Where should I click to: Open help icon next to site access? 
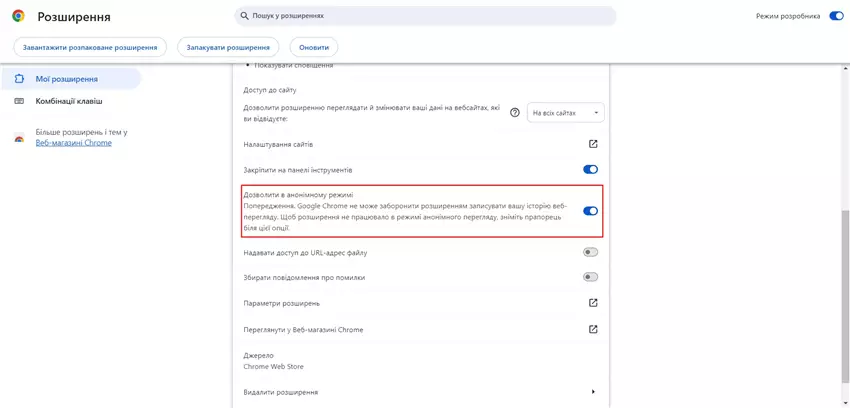(515, 113)
